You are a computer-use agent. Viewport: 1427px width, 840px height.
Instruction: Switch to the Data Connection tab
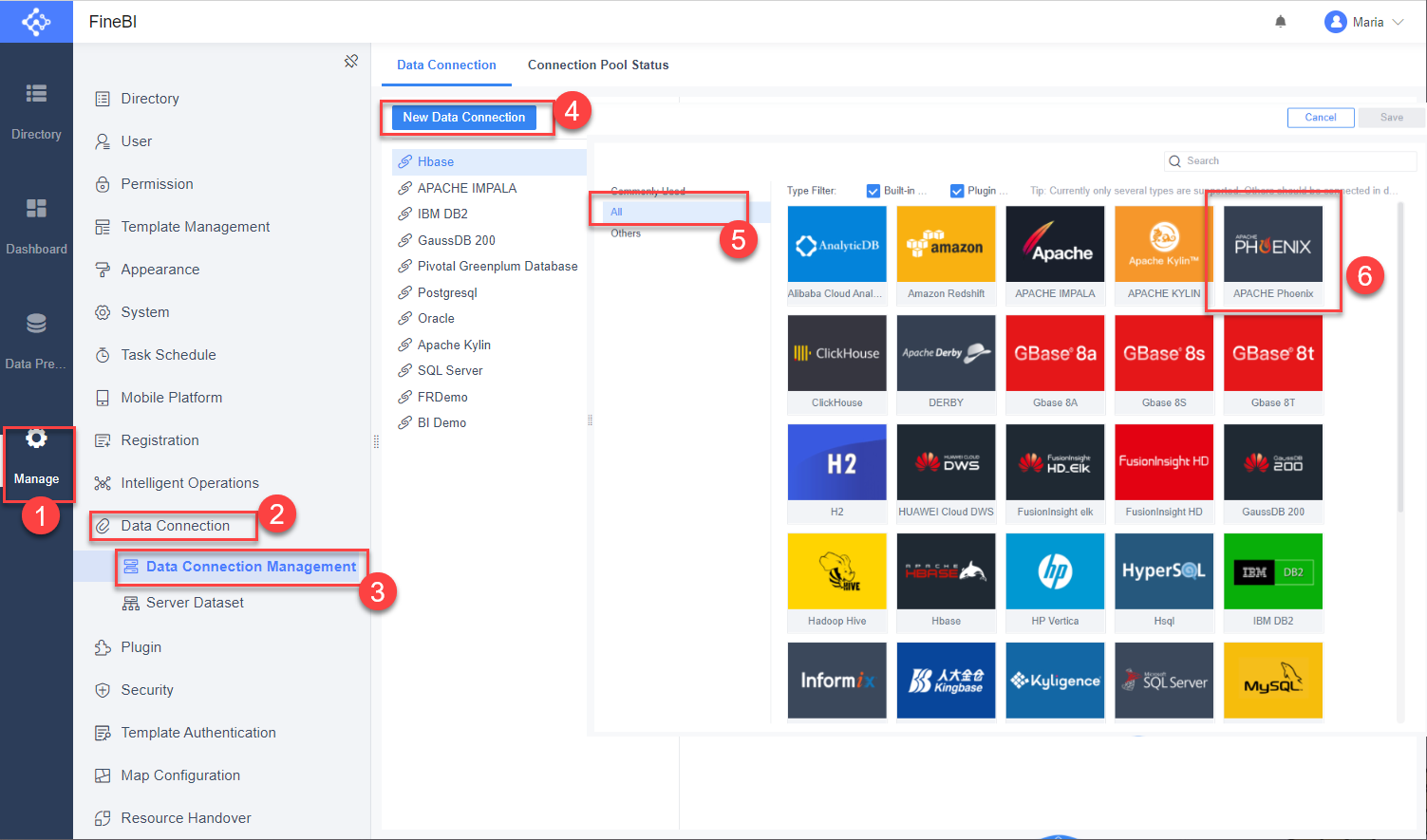click(446, 65)
